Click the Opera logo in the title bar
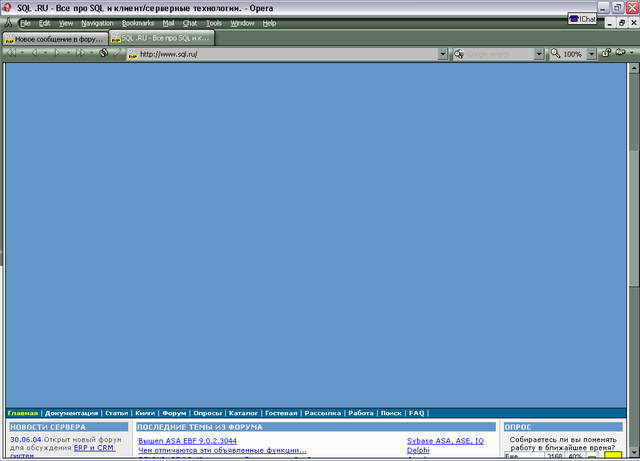Image resolution: width=640 pixels, height=461 pixels. 8,8
